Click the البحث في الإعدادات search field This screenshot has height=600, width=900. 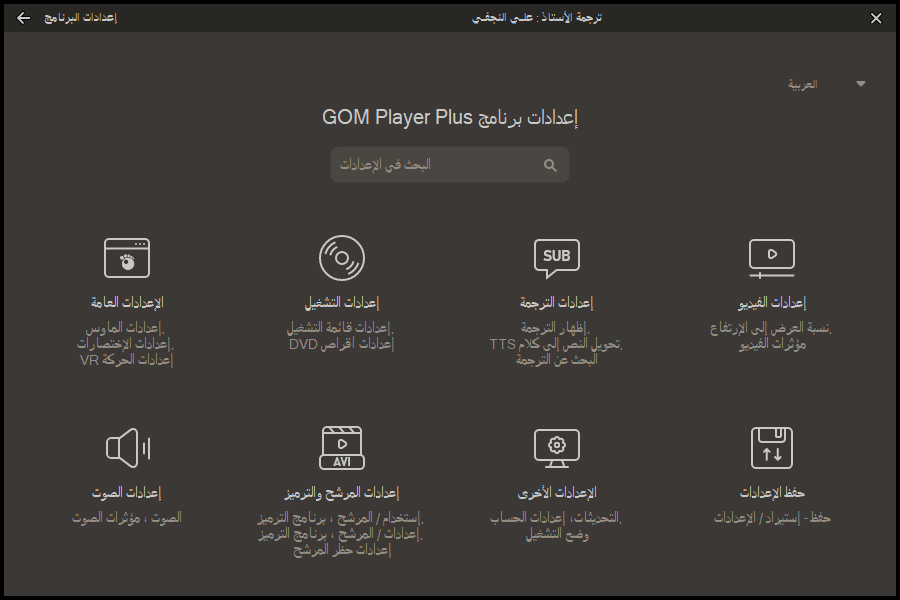(449, 165)
